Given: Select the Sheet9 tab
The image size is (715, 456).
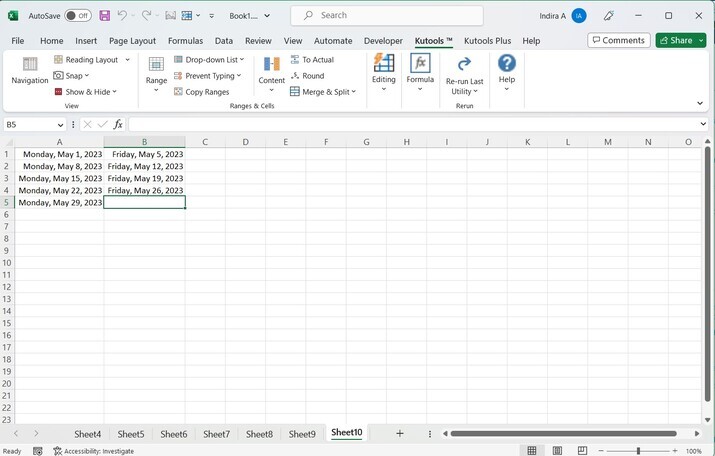Looking at the screenshot, I should pyautogui.click(x=302, y=434).
